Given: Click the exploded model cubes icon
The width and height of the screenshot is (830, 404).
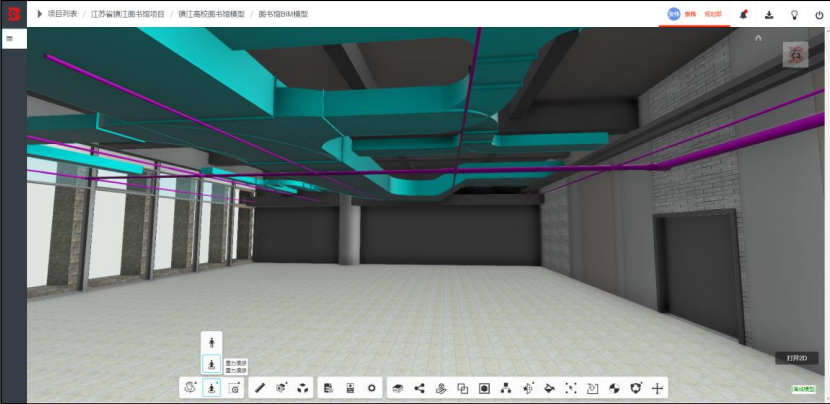Looking at the screenshot, I should tap(302, 388).
